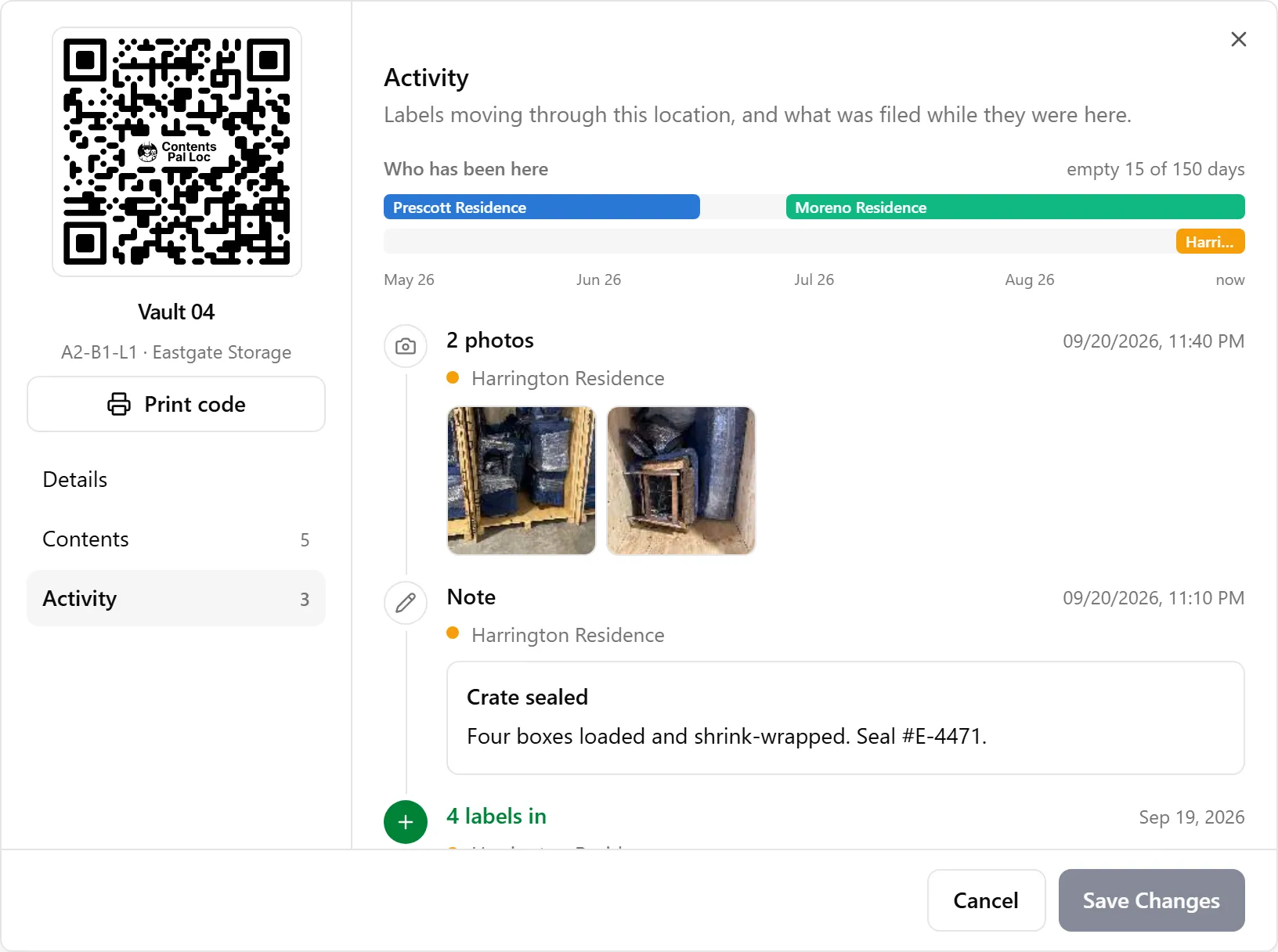
Task: Open the first photo thumbnail with pallet
Action: (522, 481)
